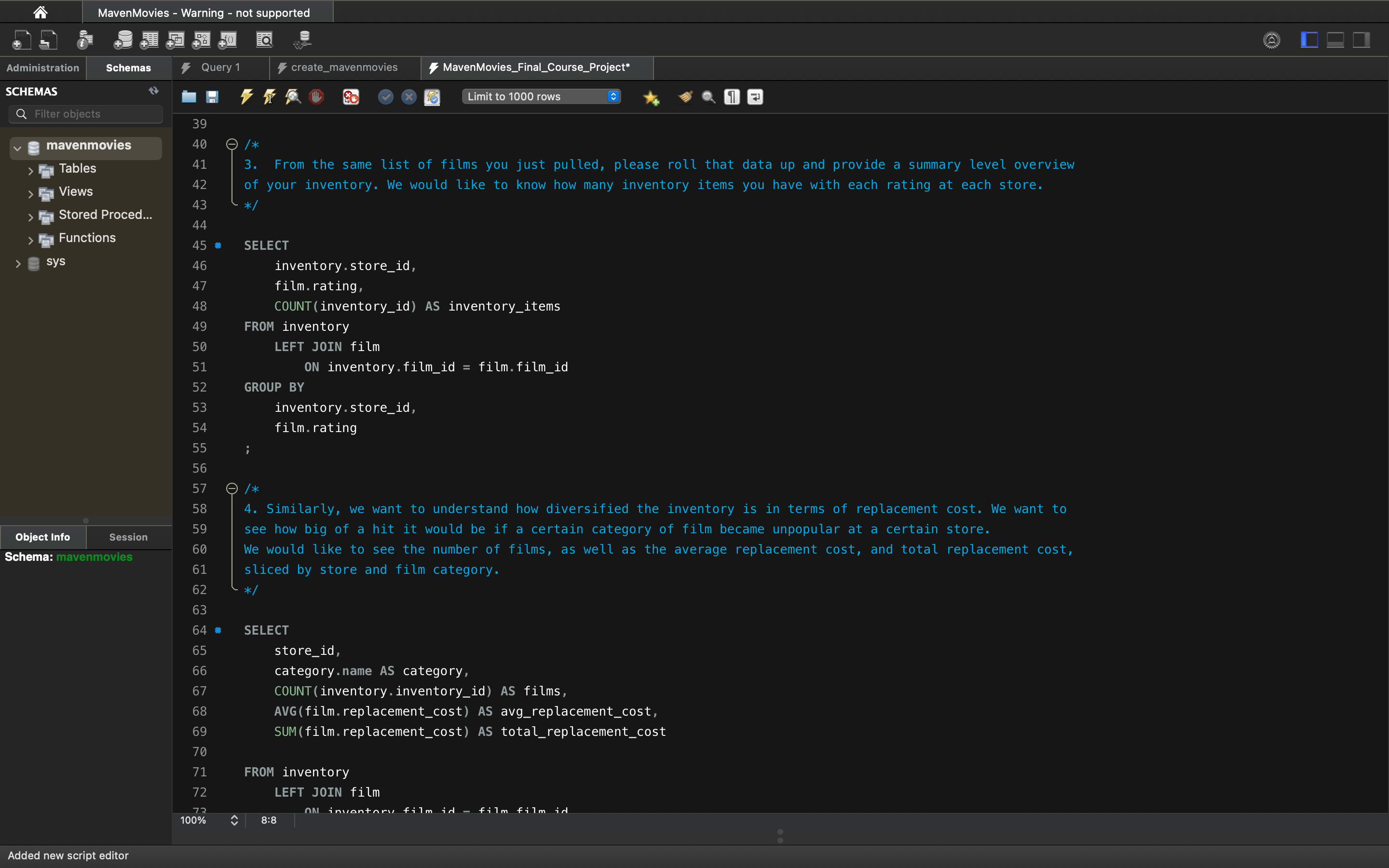Open the table data search tool

pos(265,40)
